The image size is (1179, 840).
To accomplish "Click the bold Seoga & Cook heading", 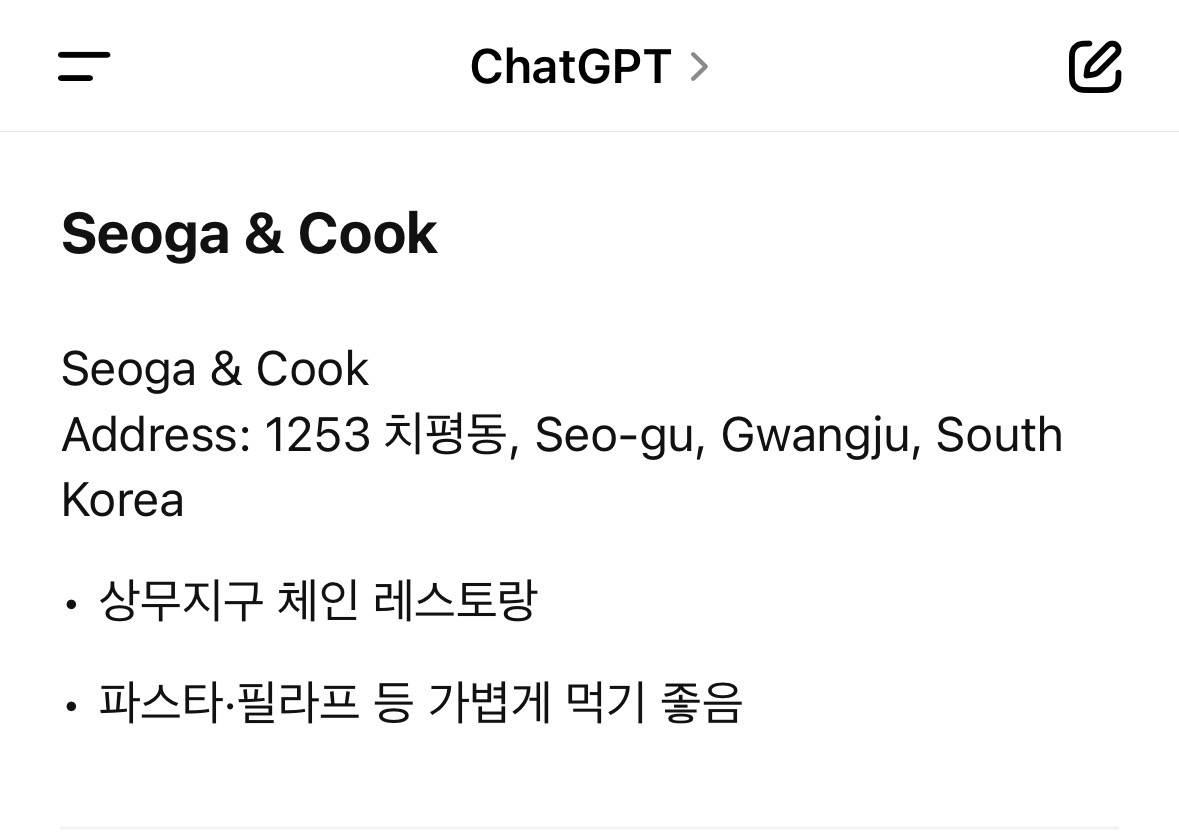I will [249, 234].
